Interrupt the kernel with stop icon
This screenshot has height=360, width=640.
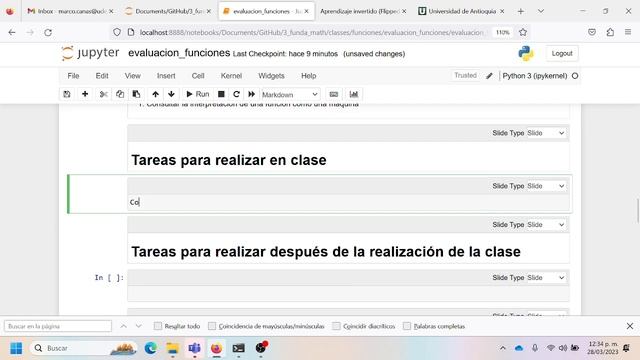coord(221,94)
